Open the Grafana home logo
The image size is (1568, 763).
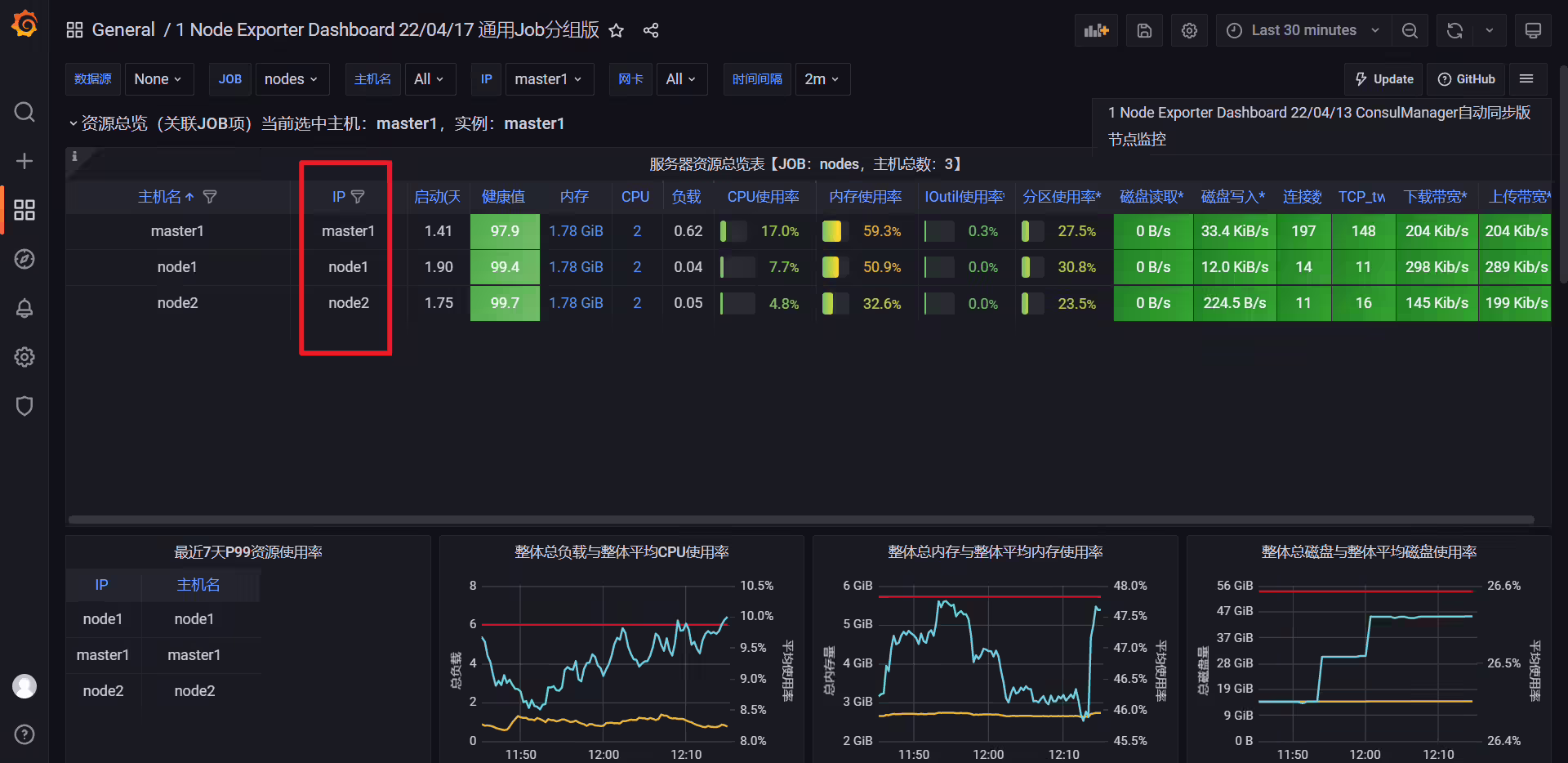pyautogui.click(x=24, y=24)
